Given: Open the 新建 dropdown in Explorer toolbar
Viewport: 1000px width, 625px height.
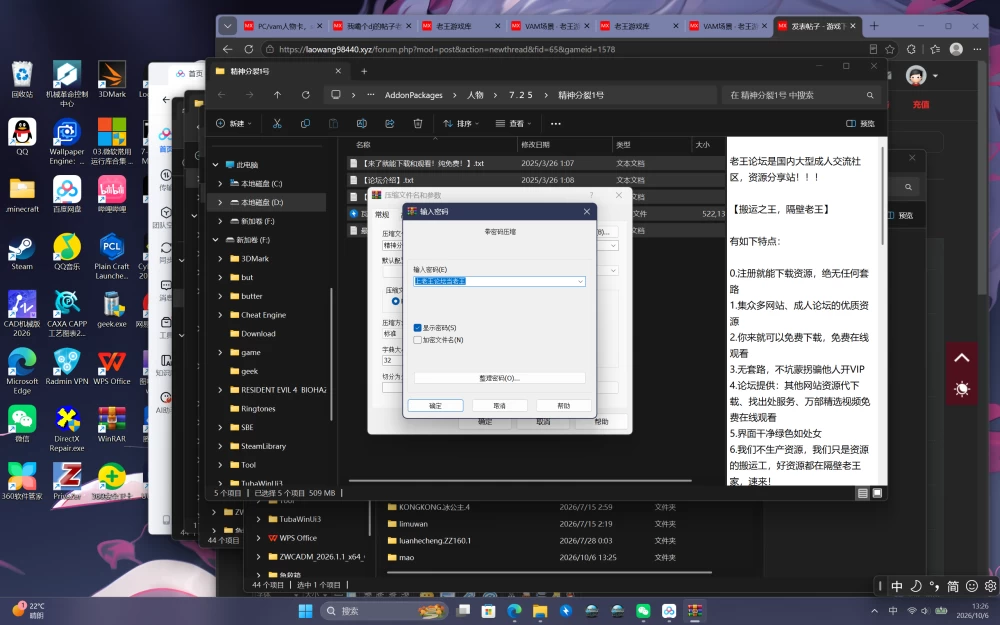Looking at the screenshot, I should pyautogui.click(x=233, y=124).
